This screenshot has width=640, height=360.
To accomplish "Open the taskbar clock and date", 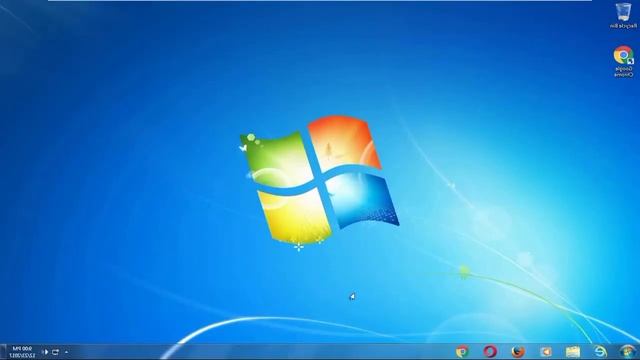I will pyautogui.click(x=23, y=352).
